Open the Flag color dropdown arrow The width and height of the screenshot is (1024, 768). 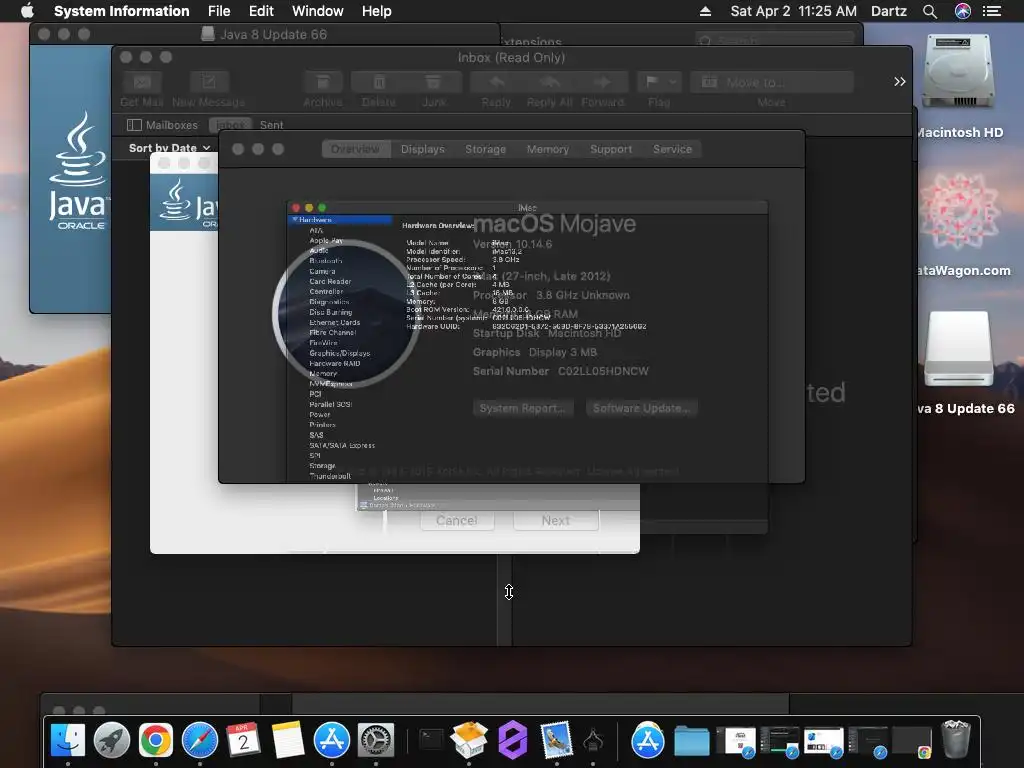(673, 82)
